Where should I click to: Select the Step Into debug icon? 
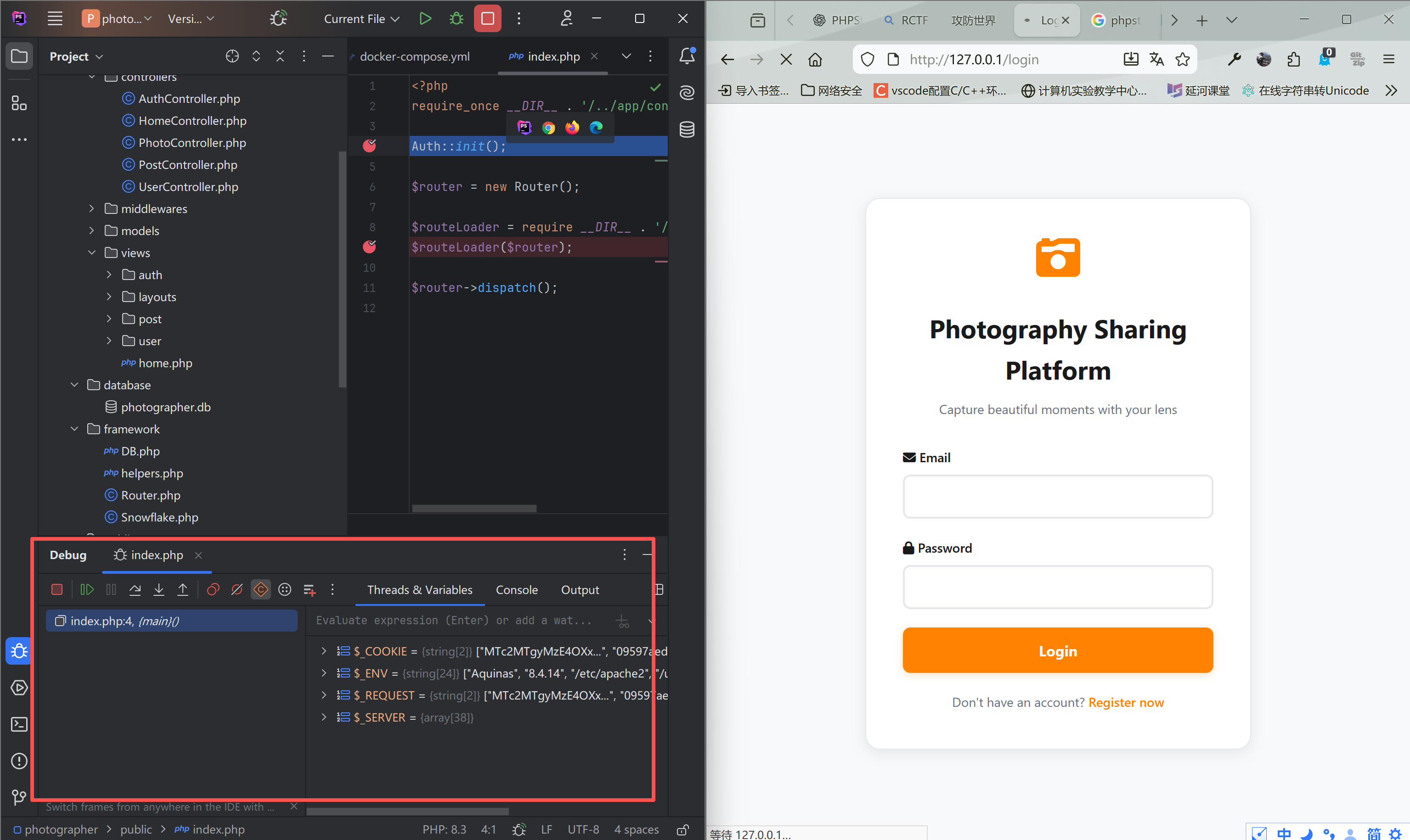[158, 589]
